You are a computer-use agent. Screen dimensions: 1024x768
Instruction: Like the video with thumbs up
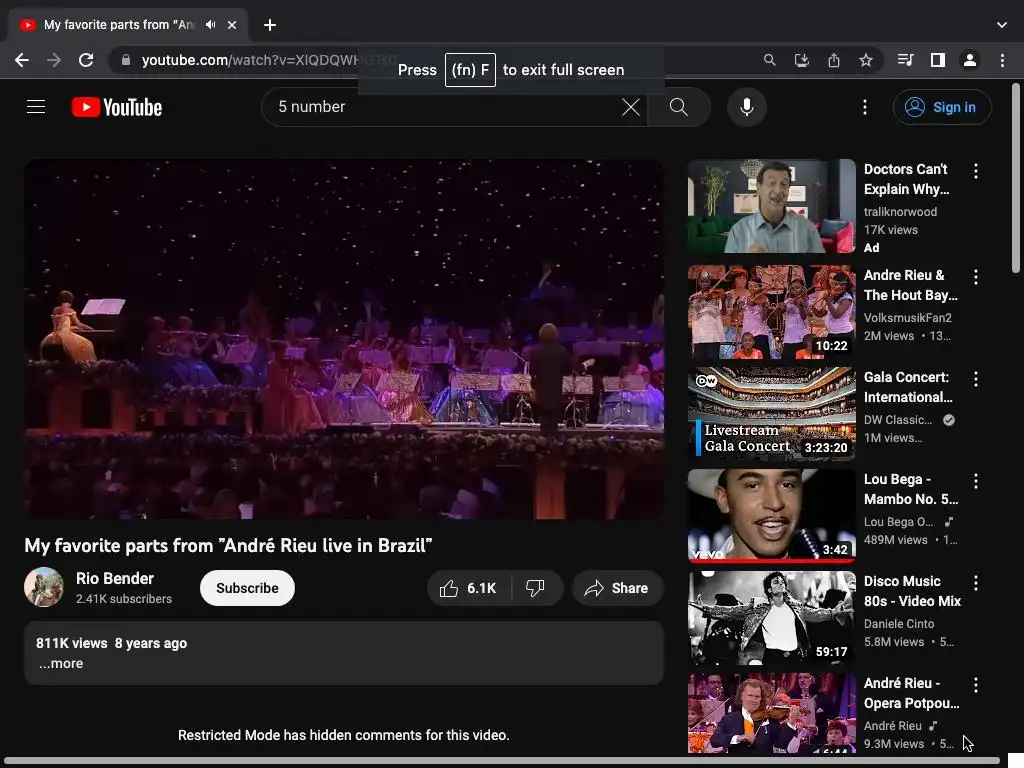[468, 588]
